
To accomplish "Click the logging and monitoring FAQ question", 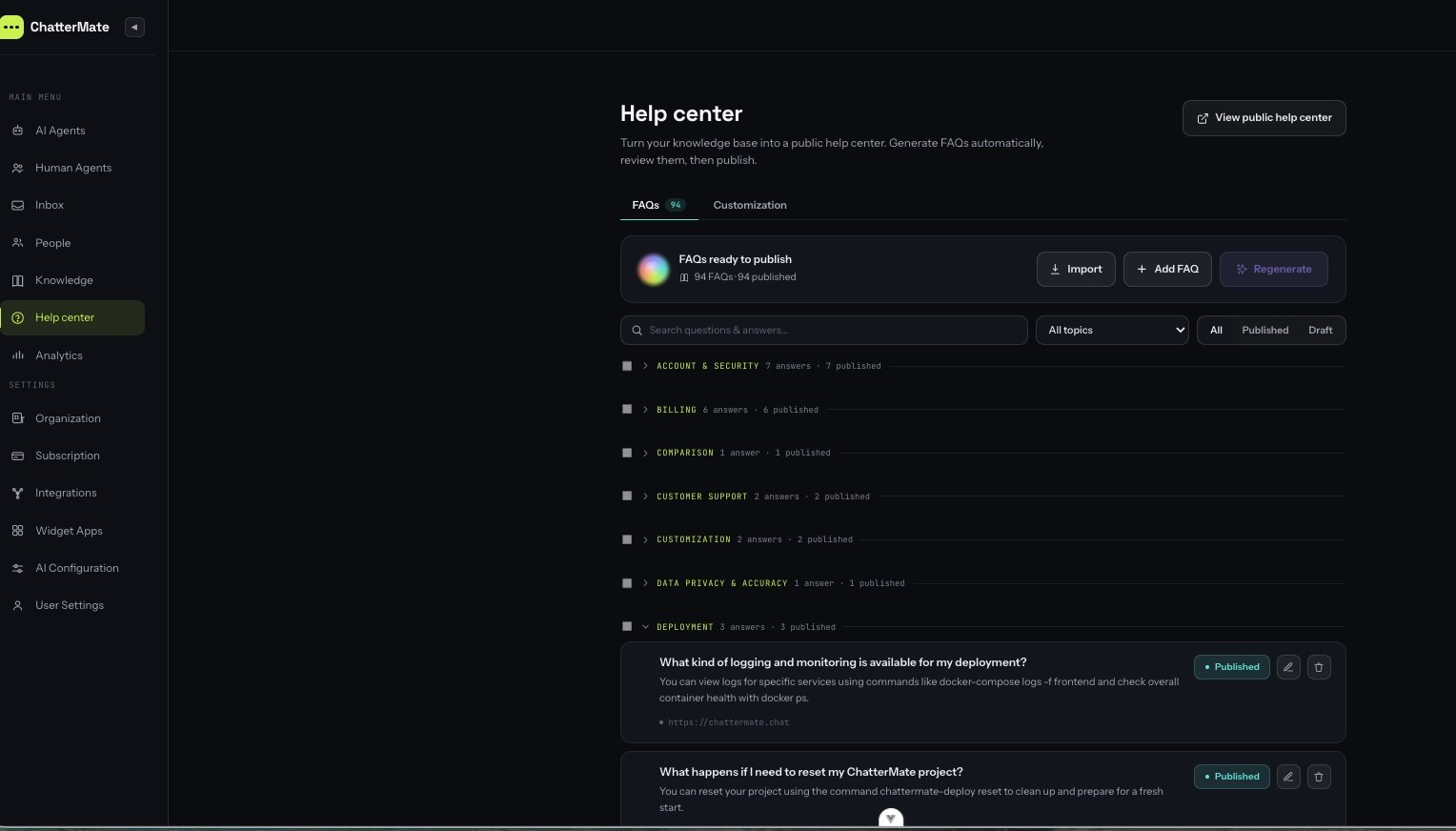I will [x=842, y=662].
